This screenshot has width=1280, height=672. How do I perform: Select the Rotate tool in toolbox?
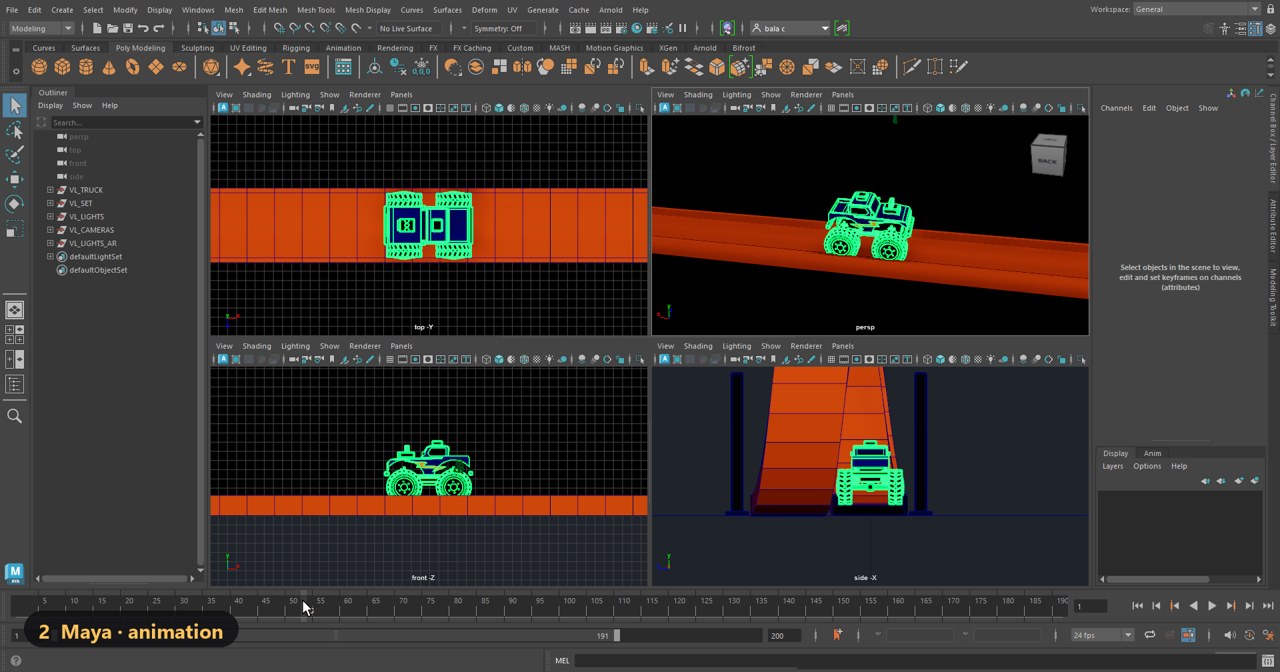click(14, 204)
